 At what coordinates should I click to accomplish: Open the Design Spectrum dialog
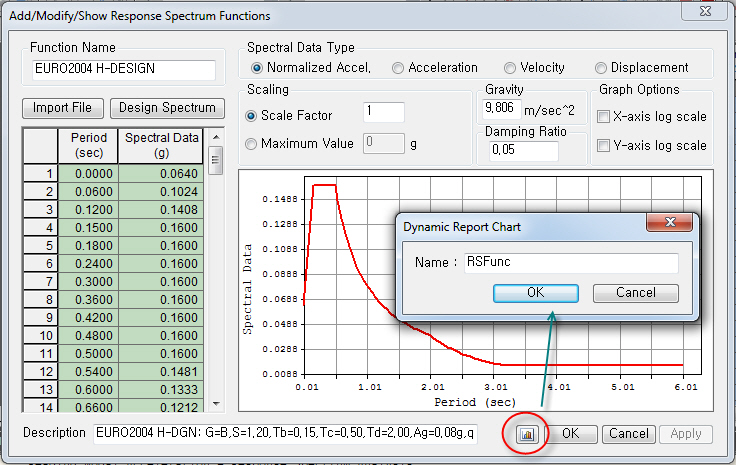[x=165, y=107]
